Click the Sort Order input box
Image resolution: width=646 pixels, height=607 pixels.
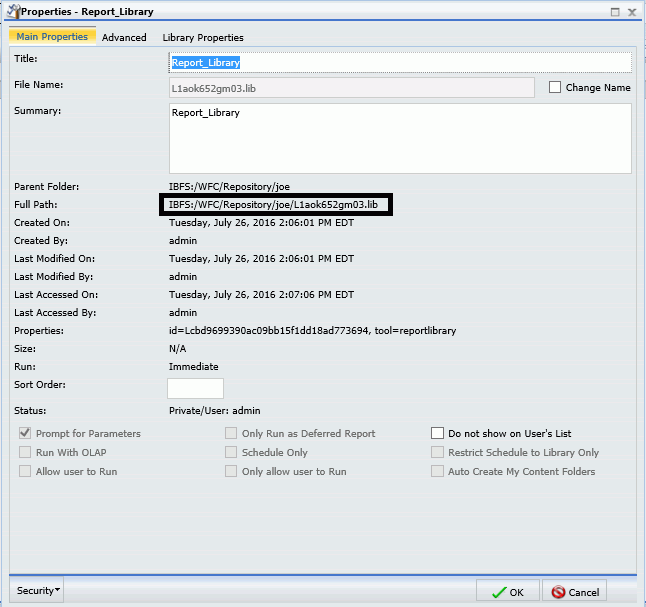point(195,388)
